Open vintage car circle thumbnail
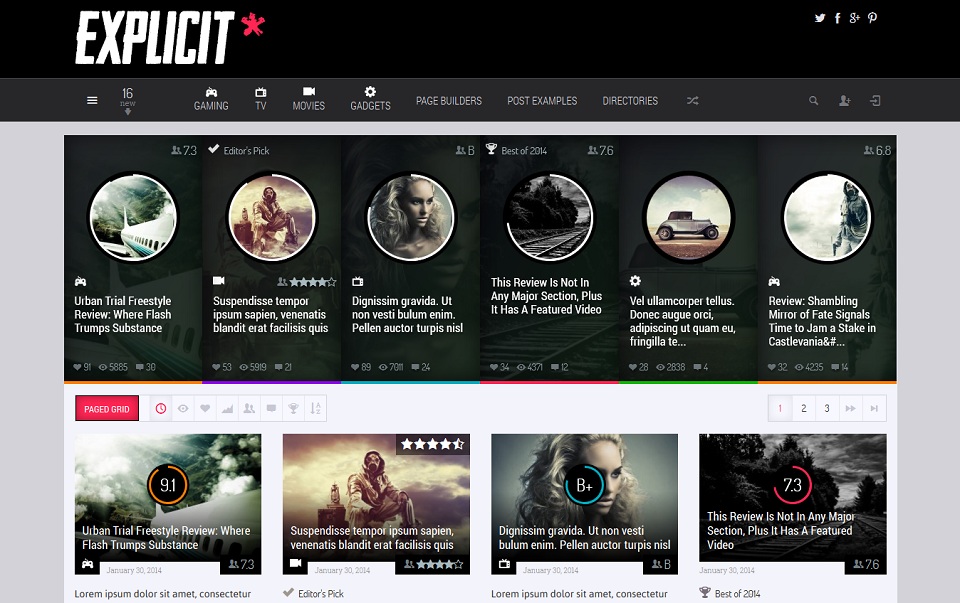Image resolution: width=960 pixels, height=603 pixels. 689,217
